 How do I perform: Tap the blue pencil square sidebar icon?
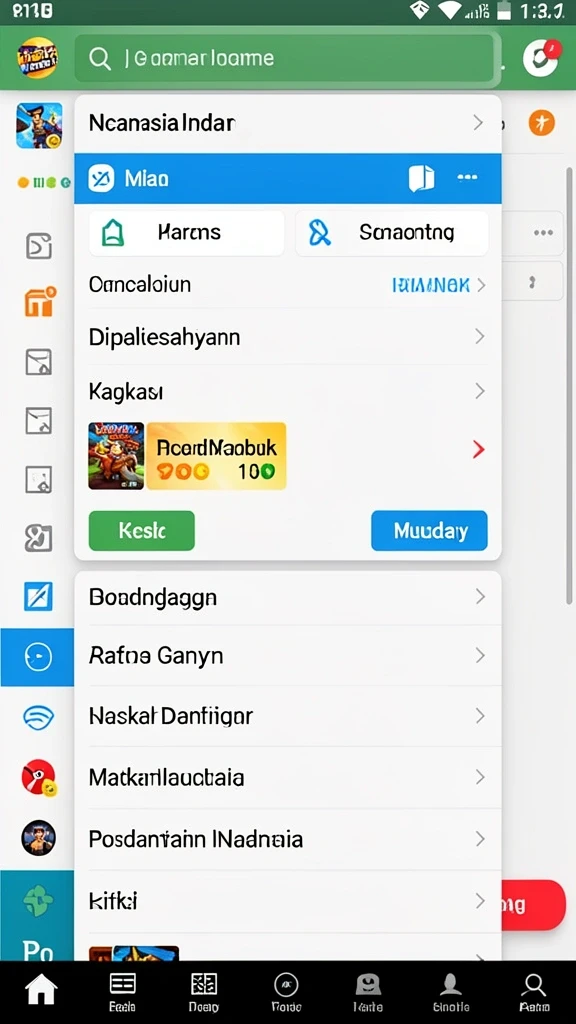coord(38,596)
